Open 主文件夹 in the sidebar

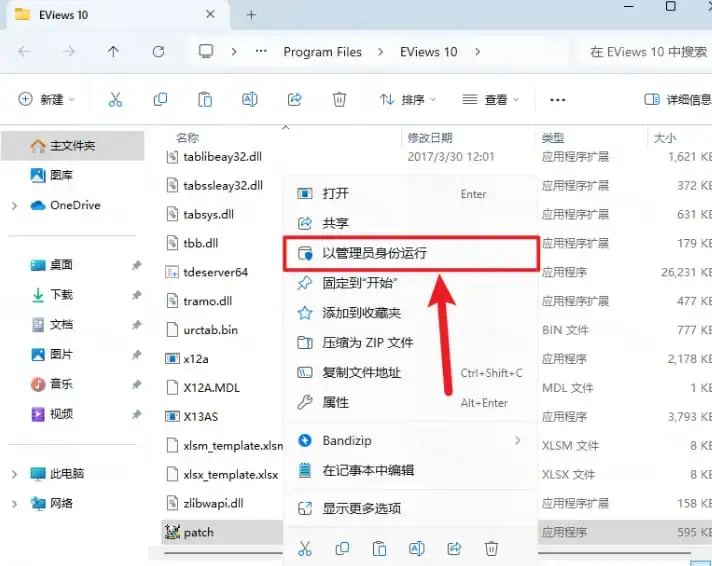[73, 146]
